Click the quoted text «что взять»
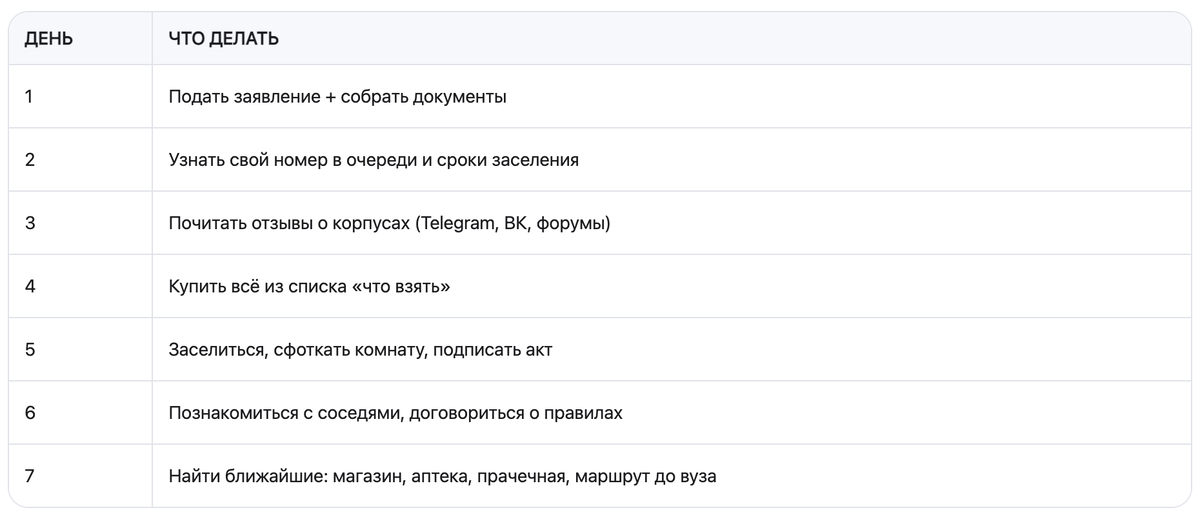The height and width of the screenshot is (519, 1200). tap(407, 286)
